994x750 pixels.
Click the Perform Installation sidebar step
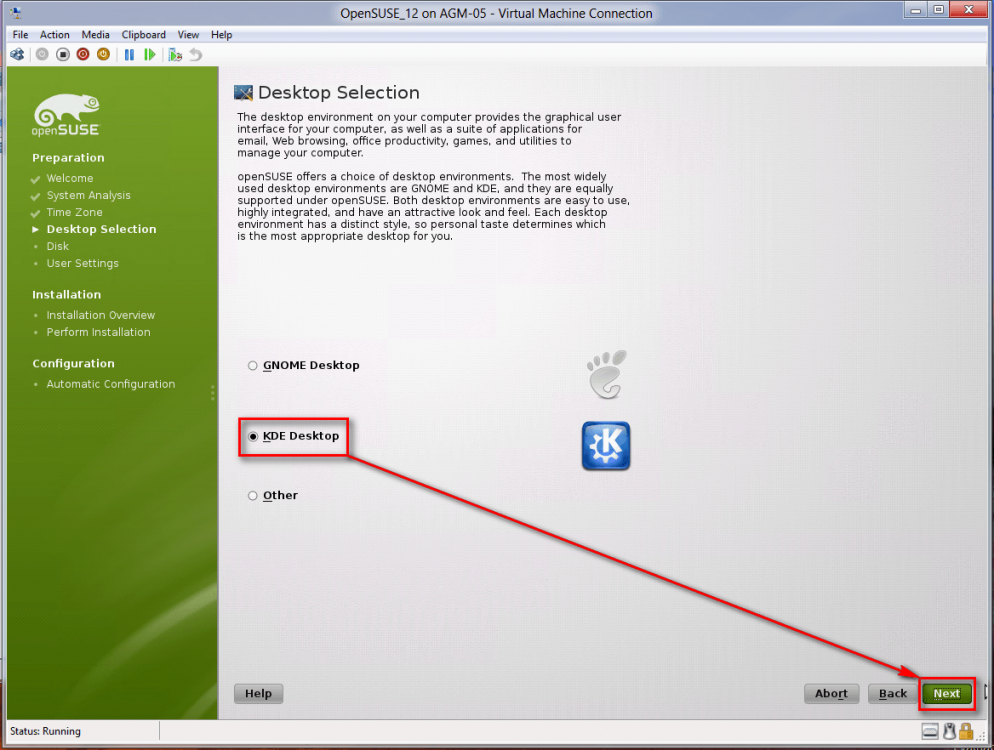(x=98, y=332)
